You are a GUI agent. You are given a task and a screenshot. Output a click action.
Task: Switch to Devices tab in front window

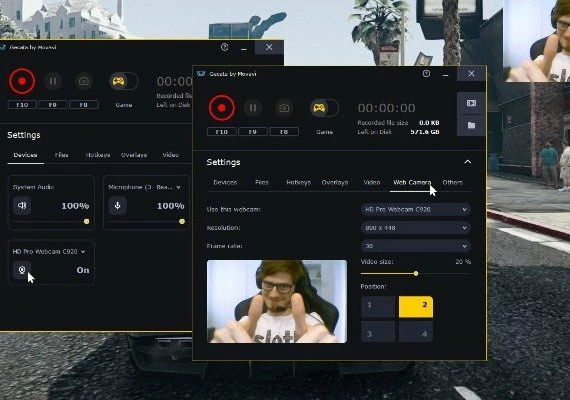[225, 183]
